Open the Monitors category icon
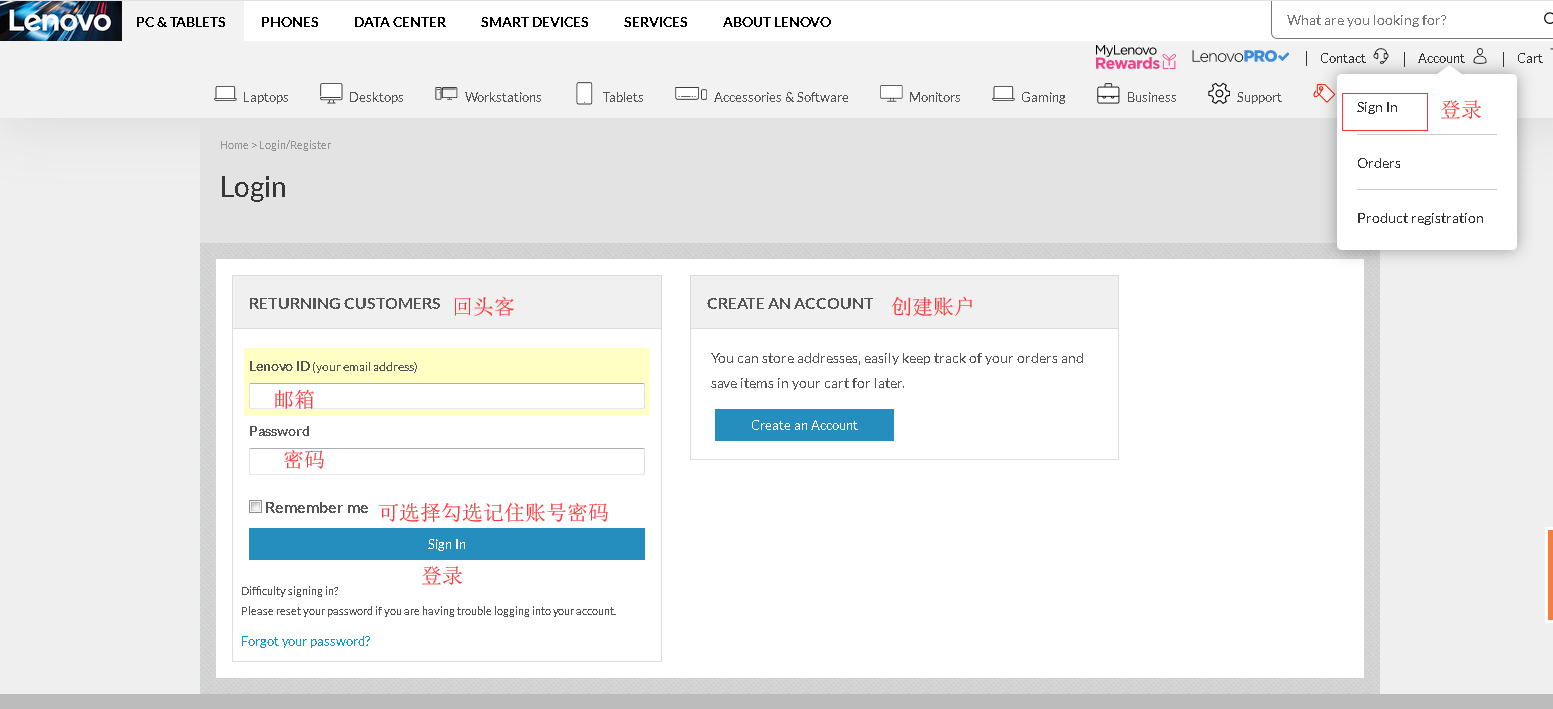1553x709 pixels. [x=891, y=94]
